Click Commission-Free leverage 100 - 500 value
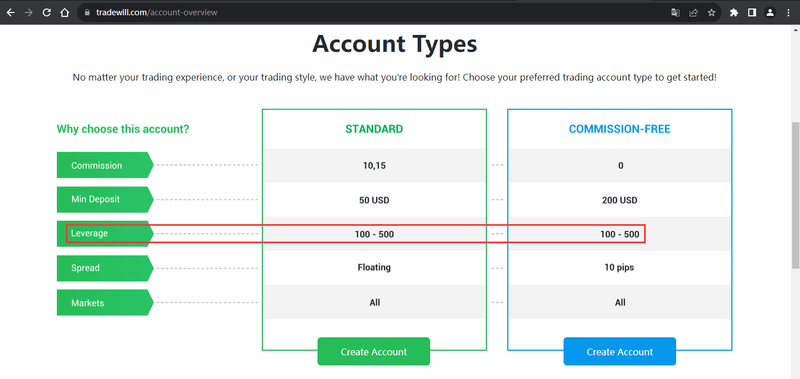Image resolution: width=800 pixels, height=379 pixels. pos(620,235)
